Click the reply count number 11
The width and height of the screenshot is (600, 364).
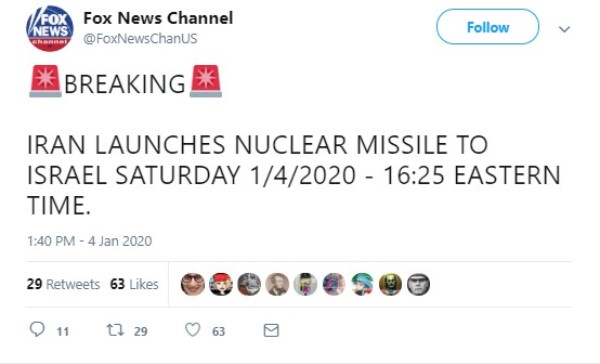click(x=63, y=331)
